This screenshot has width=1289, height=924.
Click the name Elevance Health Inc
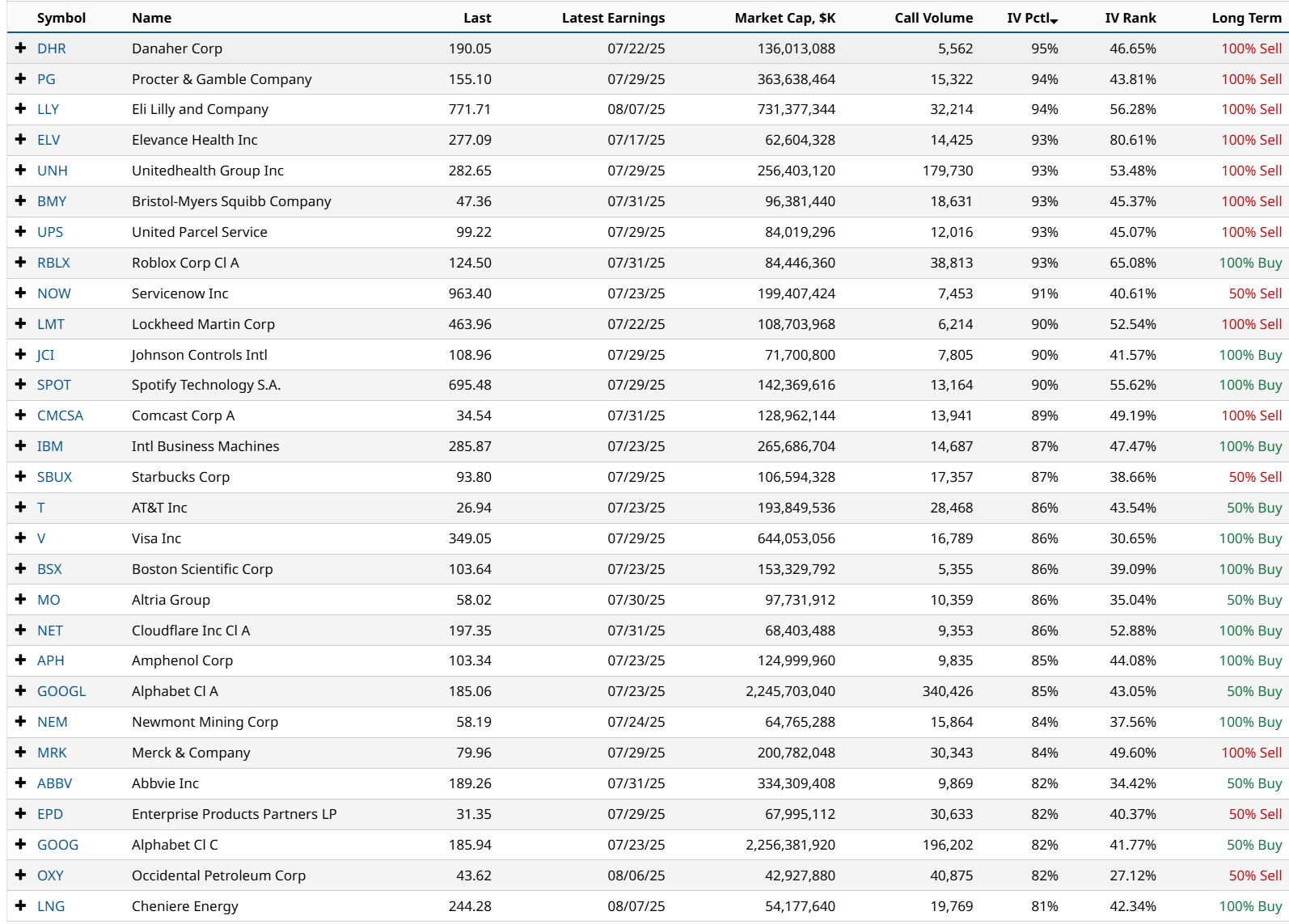pyautogui.click(x=195, y=140)
